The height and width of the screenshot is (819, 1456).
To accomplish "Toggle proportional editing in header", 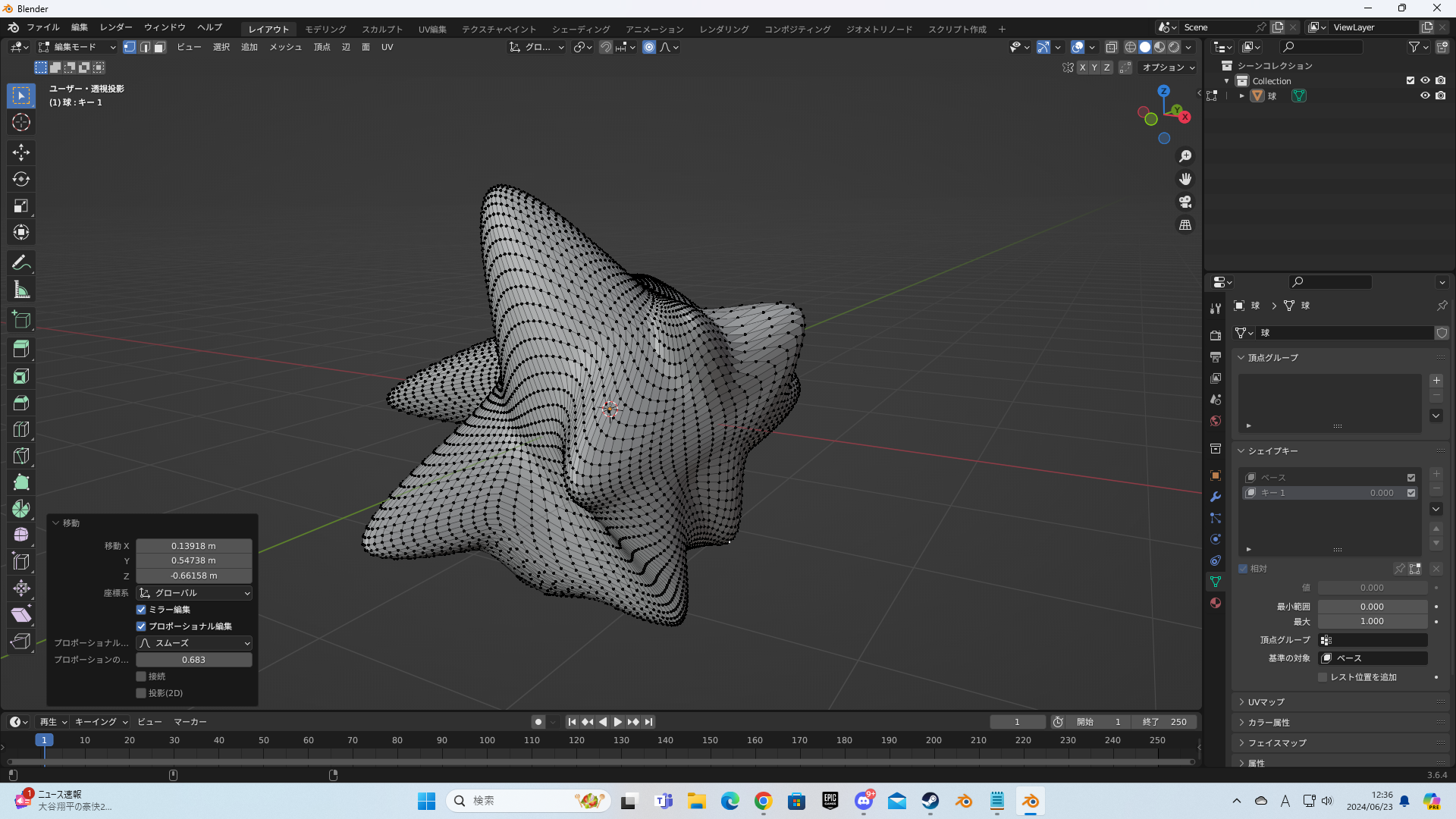I will tap(649, 47).
